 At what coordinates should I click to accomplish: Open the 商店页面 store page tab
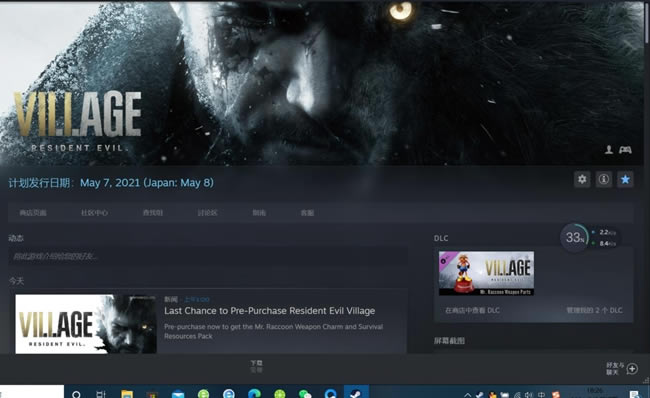(33, 213)
